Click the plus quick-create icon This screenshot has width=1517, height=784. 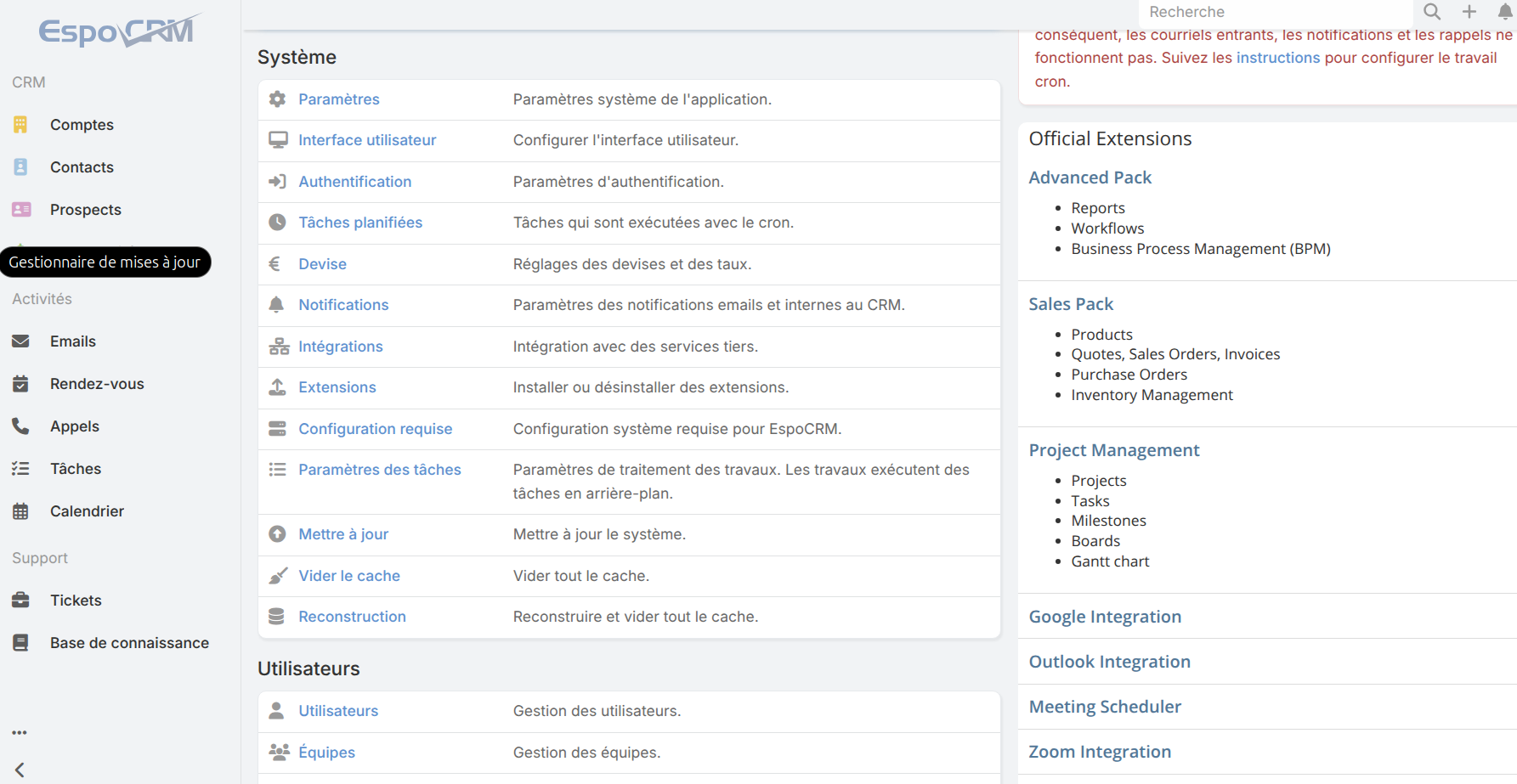click(1469, 12)
